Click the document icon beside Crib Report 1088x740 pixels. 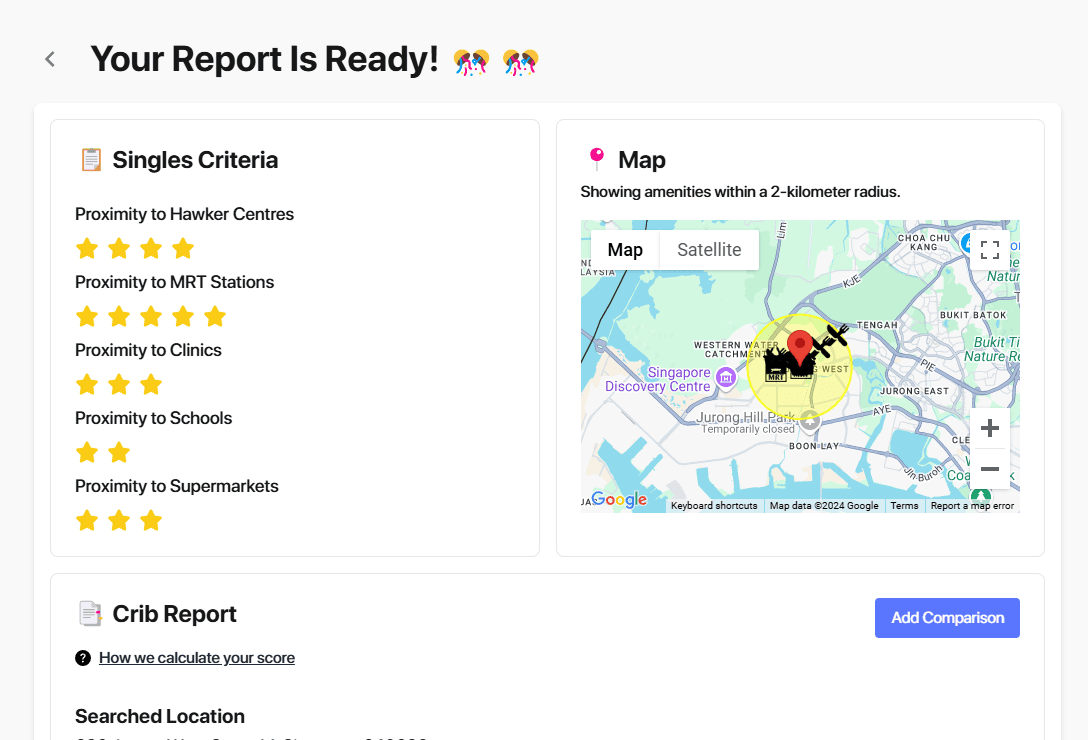tap(90, 614)
